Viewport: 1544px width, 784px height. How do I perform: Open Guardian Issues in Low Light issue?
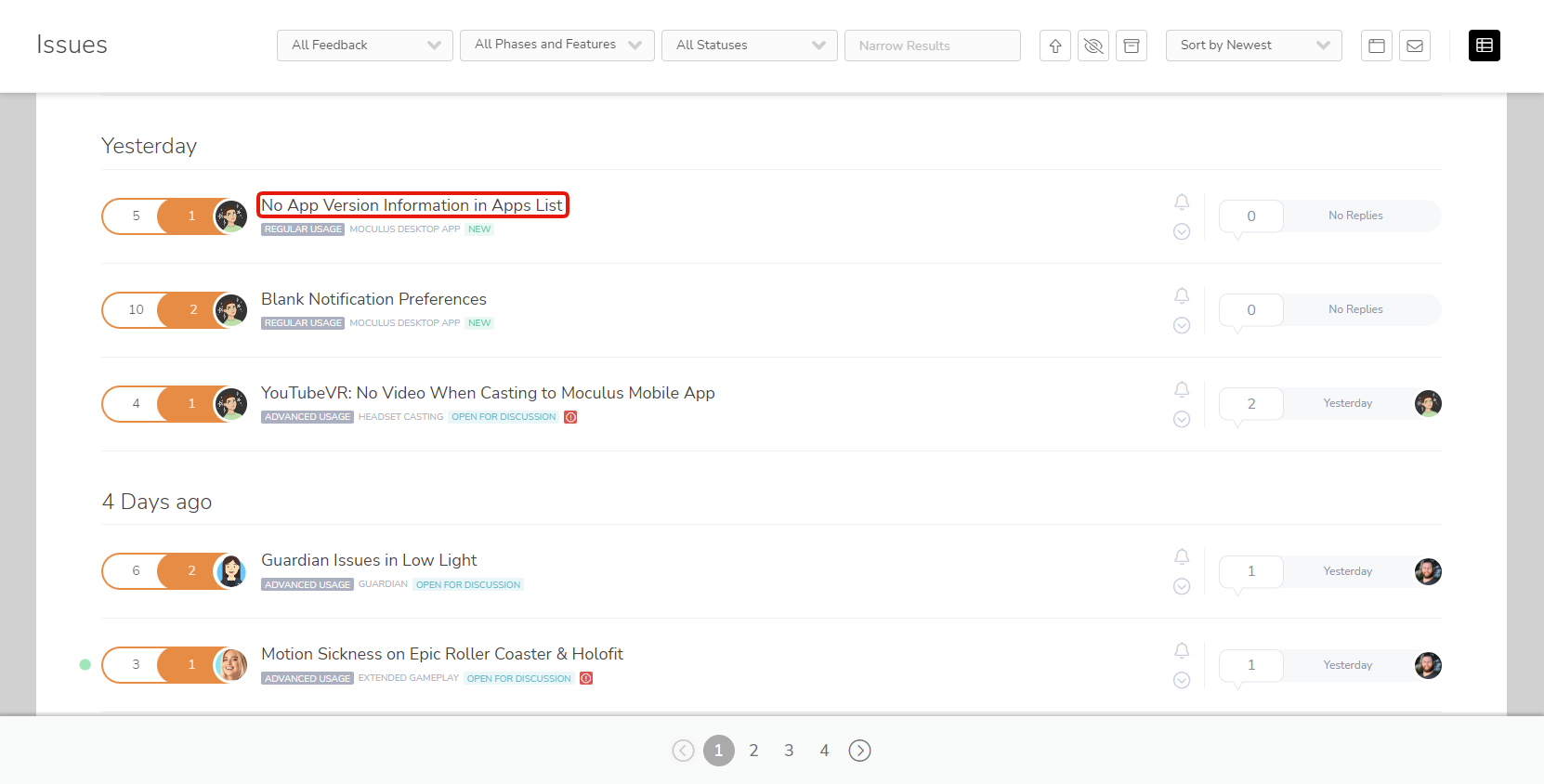tap(369, 560)
